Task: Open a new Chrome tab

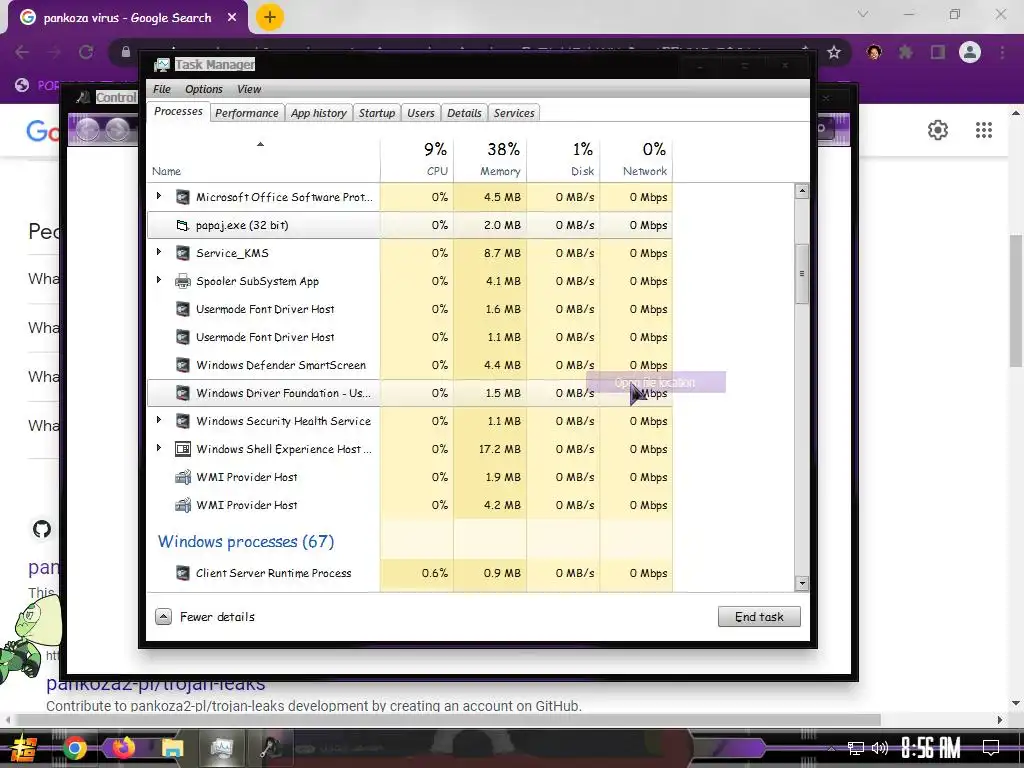Action: pyautogui.click(x=270, y=17)
